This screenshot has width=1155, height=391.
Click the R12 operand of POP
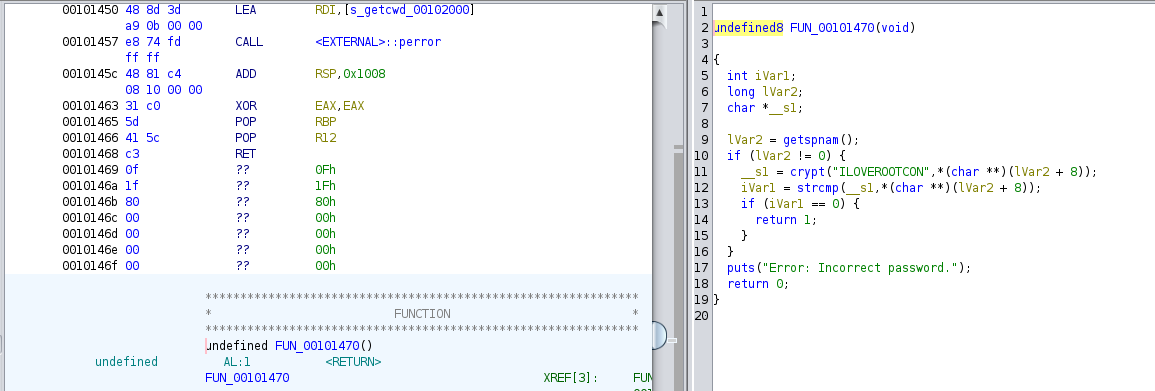325,138
